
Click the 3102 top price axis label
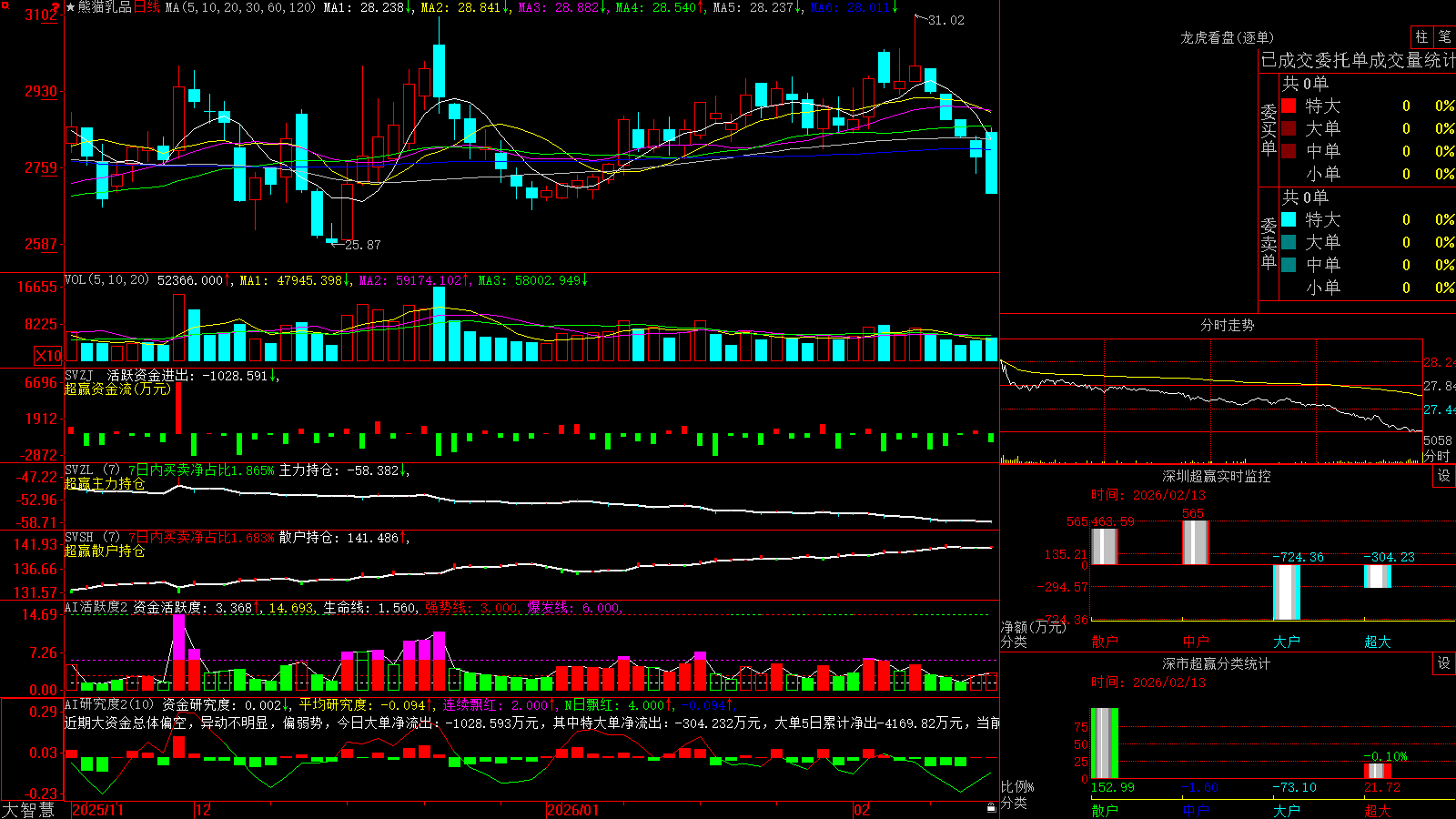(x=42, y=15)
